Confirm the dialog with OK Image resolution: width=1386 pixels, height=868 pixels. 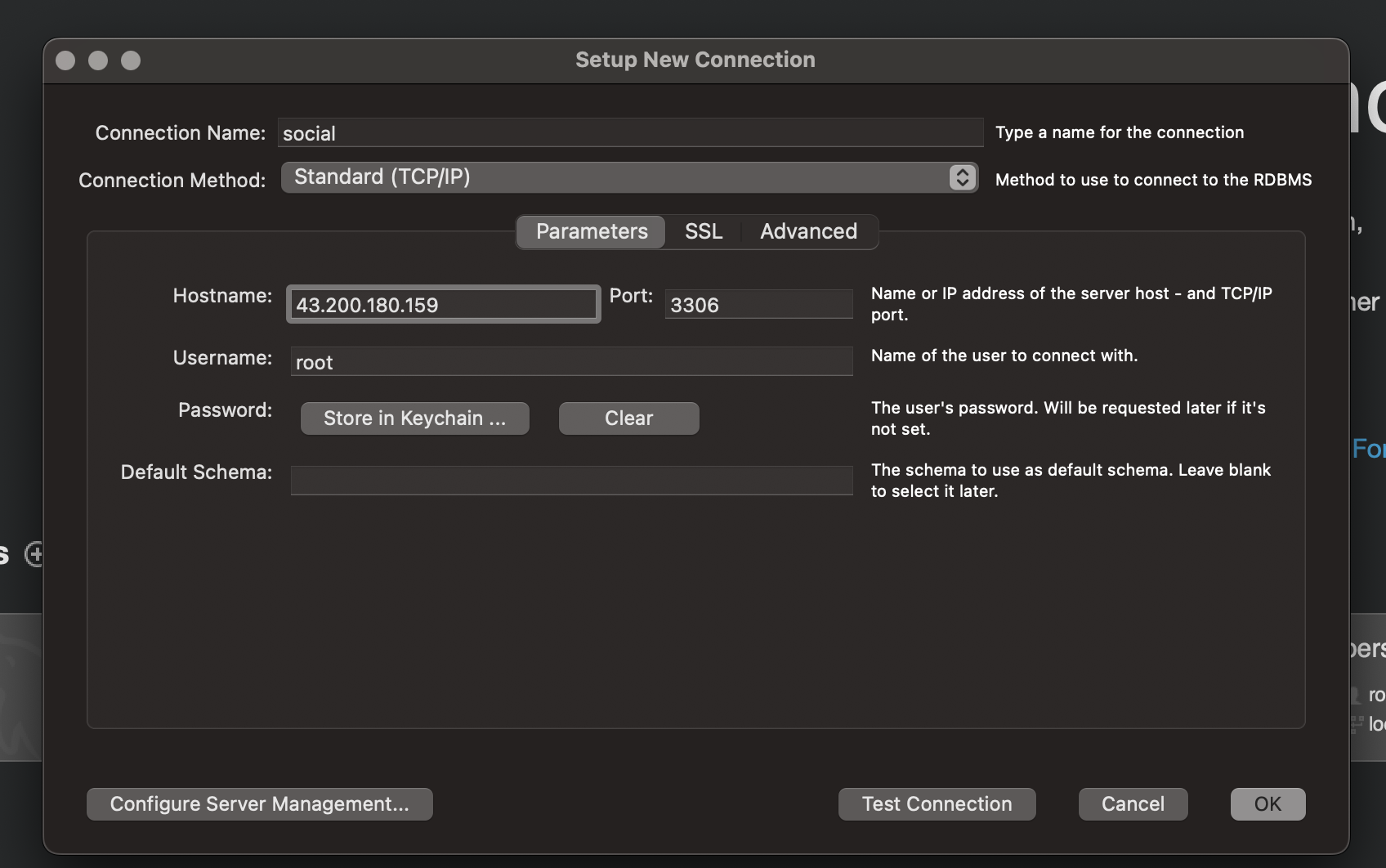[x=1268, y=804]
